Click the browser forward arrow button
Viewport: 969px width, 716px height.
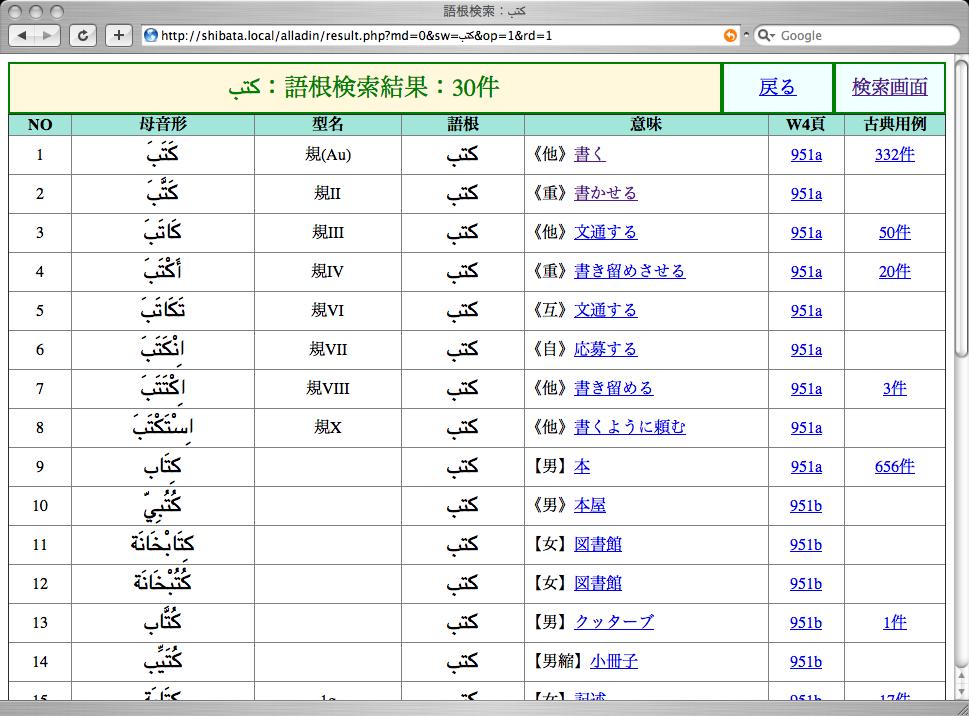point(47,35)
